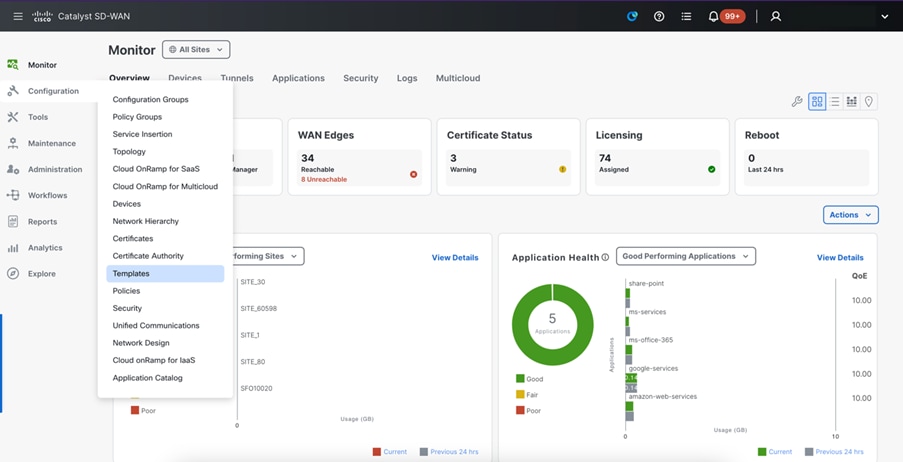Click the Maintenance sidebar icon
Screen dimensions: 903x462
point(13,143)
